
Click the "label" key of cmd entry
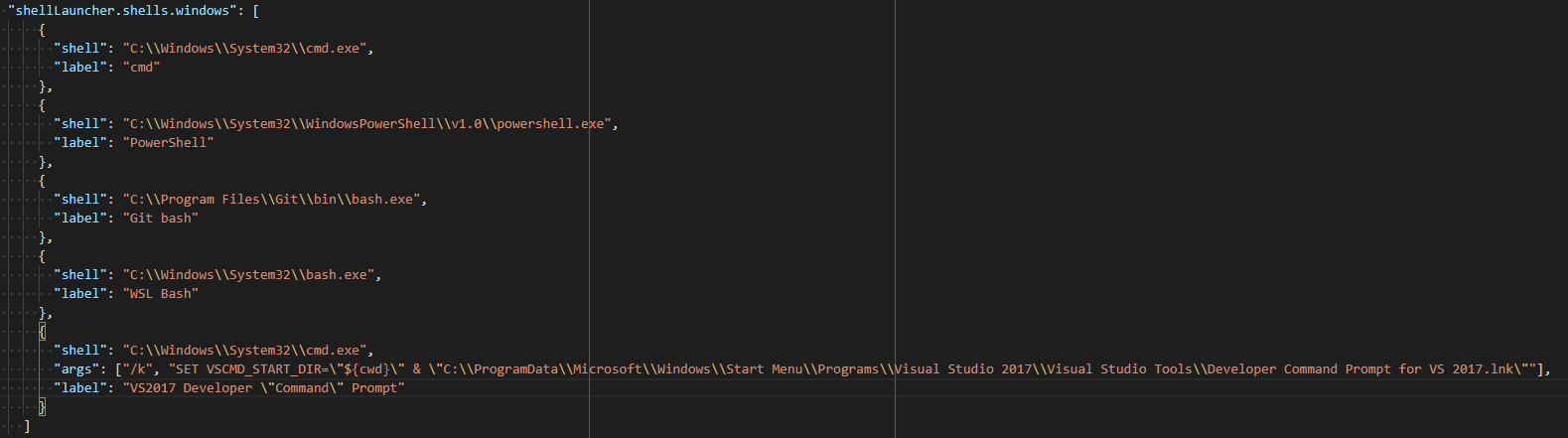point(80,67)
